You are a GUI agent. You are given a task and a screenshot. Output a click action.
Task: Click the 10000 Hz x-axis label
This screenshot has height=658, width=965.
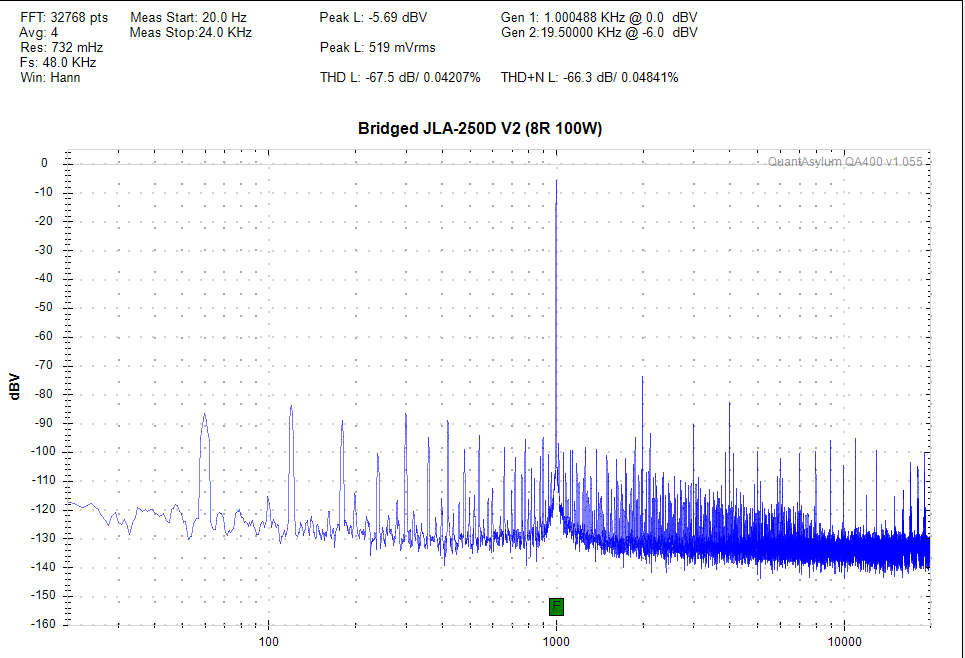pyautogui.click(x=844, y=642)
